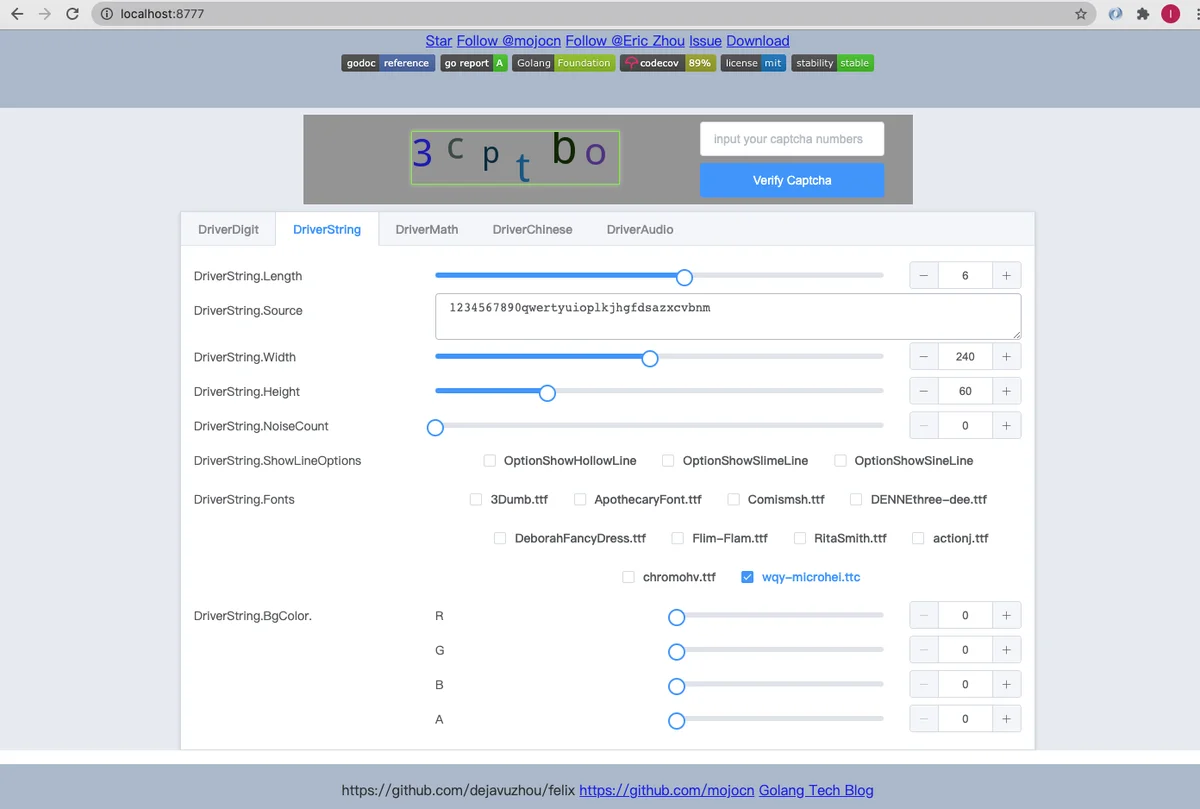The width and height of the screenshot is (1200, 809).
Task: Check the Comismsh.ttf font
Action: [733, 499]
